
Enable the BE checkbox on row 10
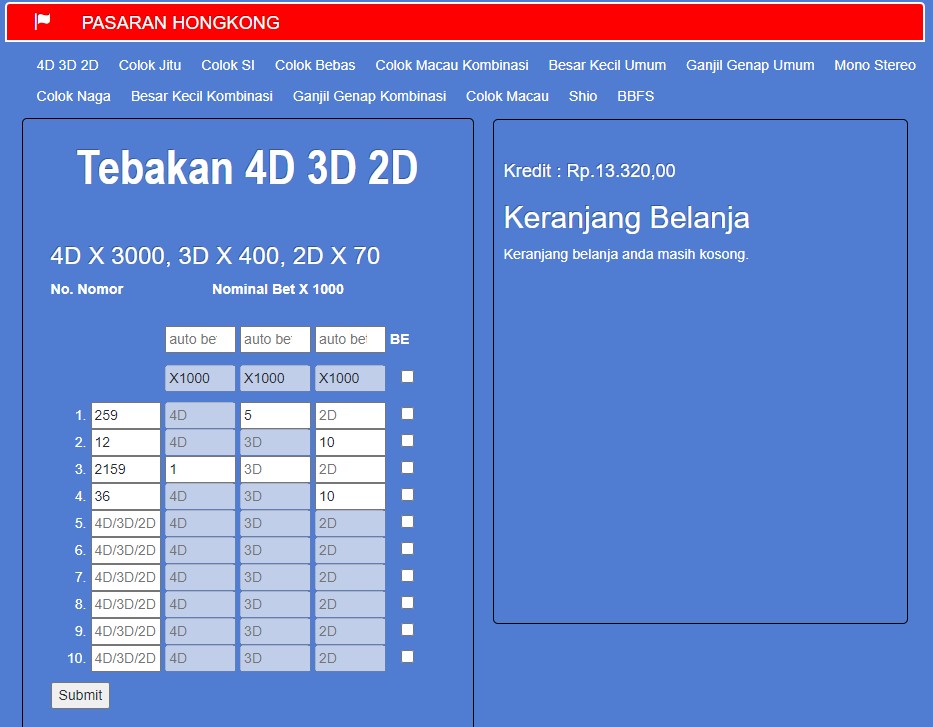[x=405, y=654]
